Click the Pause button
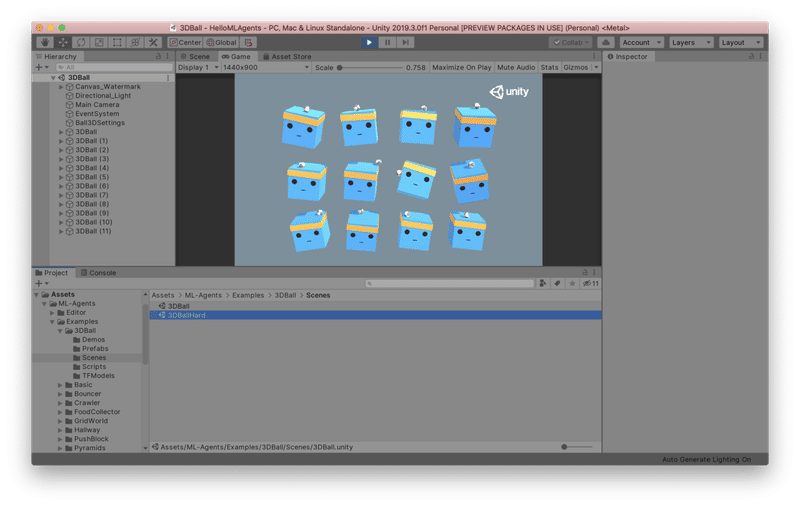Screen dimensions: 800x507 point(387,42)
